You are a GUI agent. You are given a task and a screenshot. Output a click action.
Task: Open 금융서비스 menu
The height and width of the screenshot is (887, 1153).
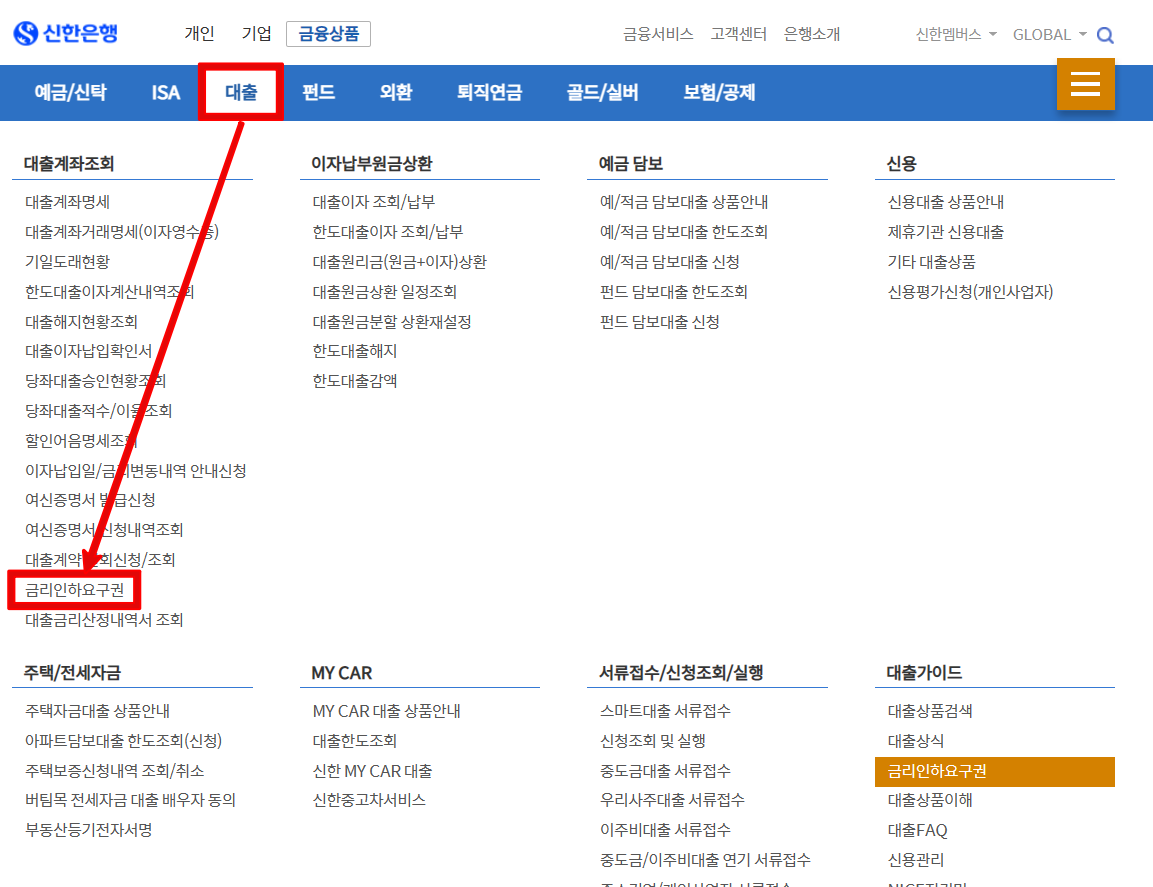pyautogui.click(x=657, y=35)
